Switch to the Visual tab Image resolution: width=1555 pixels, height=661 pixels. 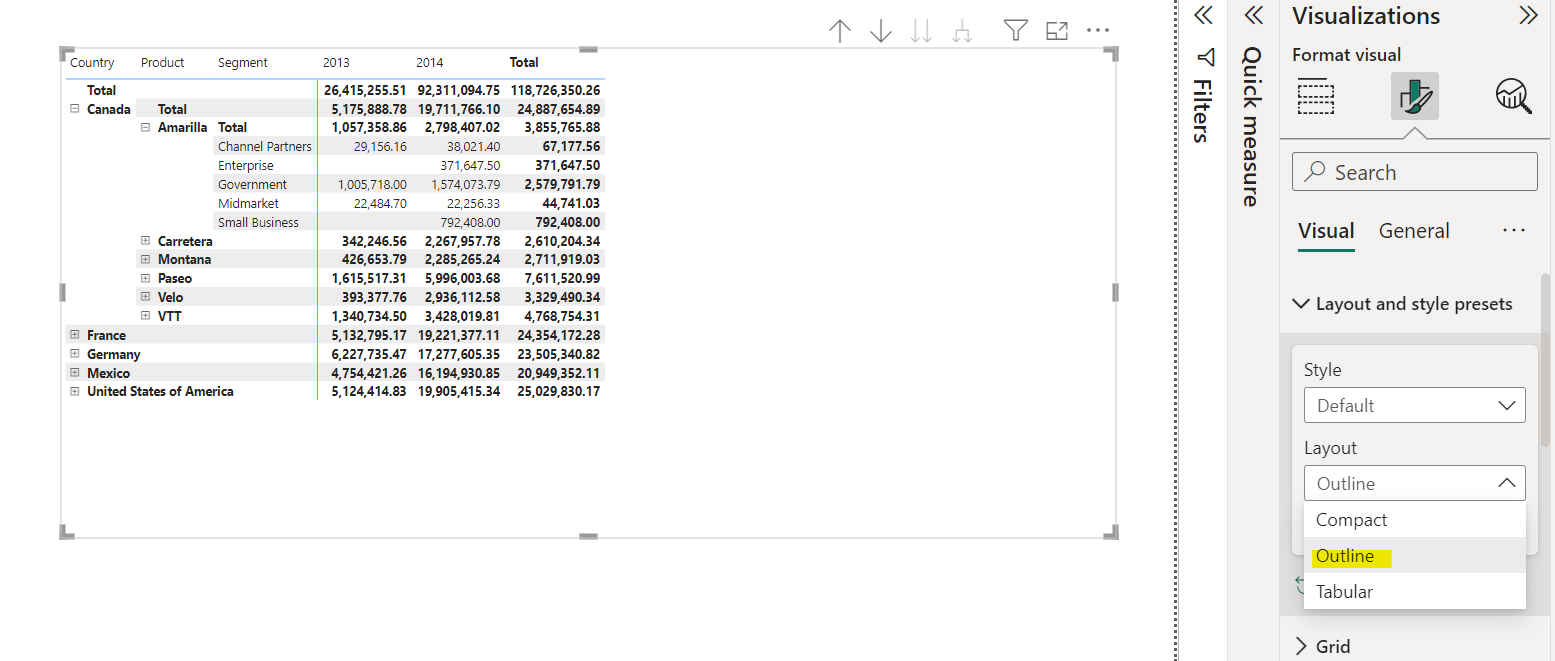[1326, 231]
